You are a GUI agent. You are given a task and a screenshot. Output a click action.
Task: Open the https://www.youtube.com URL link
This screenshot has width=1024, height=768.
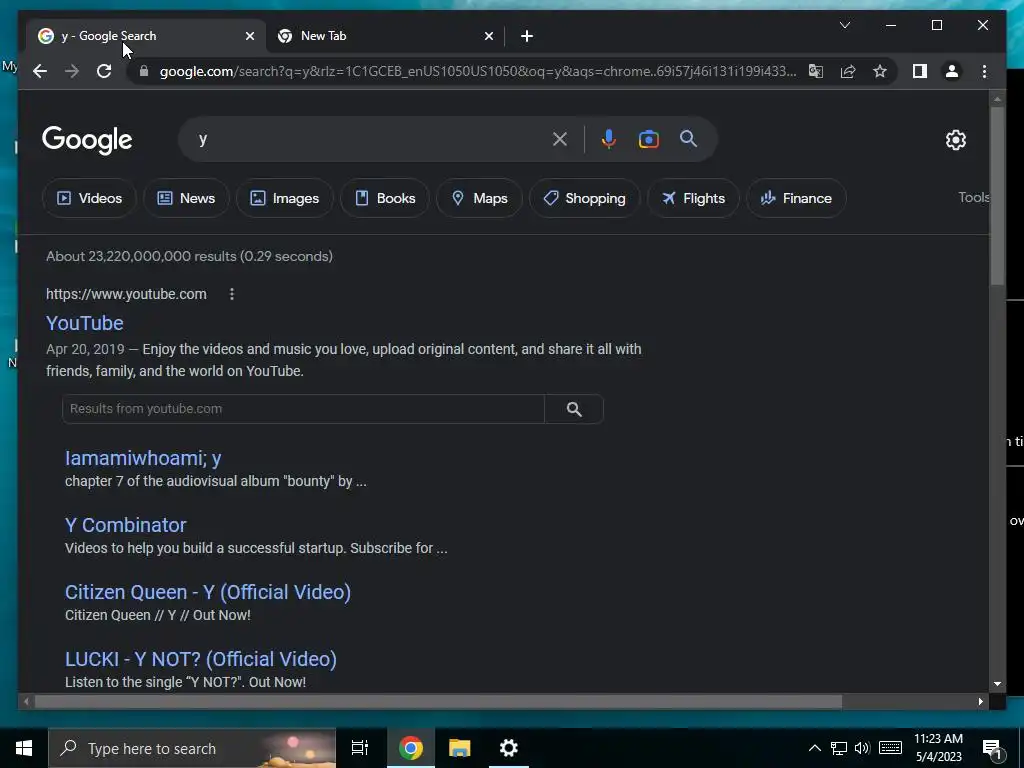pyautogui.click(x=126, y=294)
